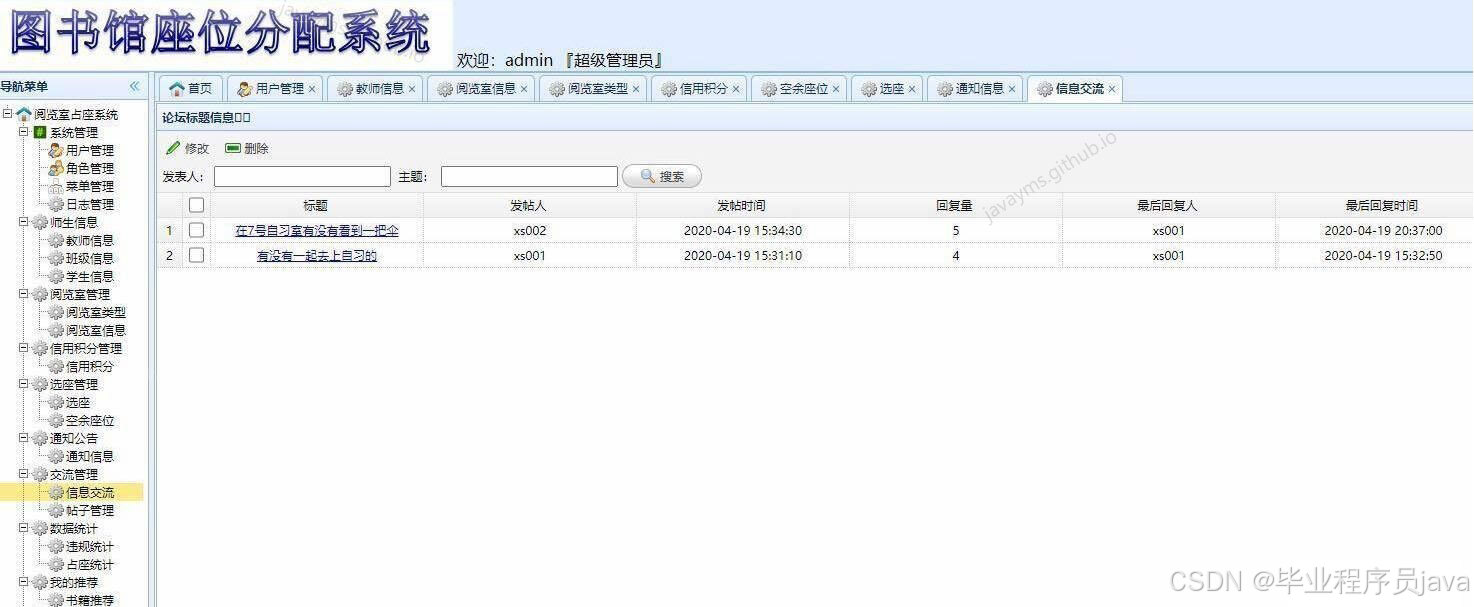The height and width of the screenshot is (607, 1474).
Task: Click the gear icon beside 学生信息
Action: pos(56,276)
